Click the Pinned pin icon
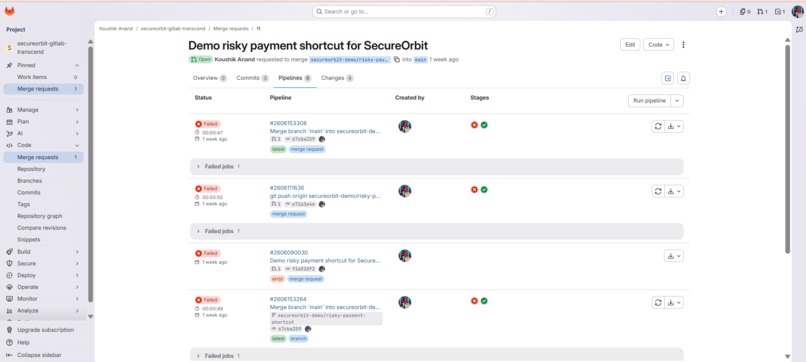This screenshot has width=806, height=362. [9, 65]
